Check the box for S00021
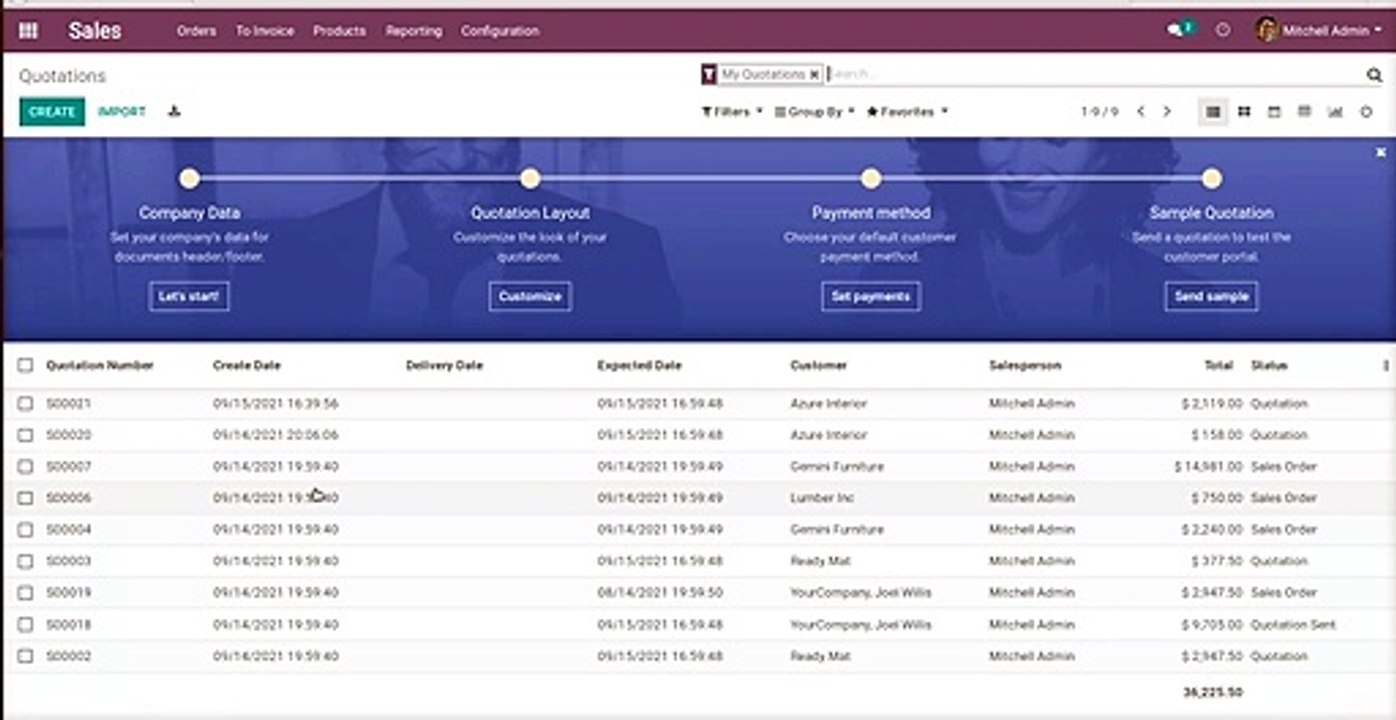1396x720 pixels. pos(25,403)
